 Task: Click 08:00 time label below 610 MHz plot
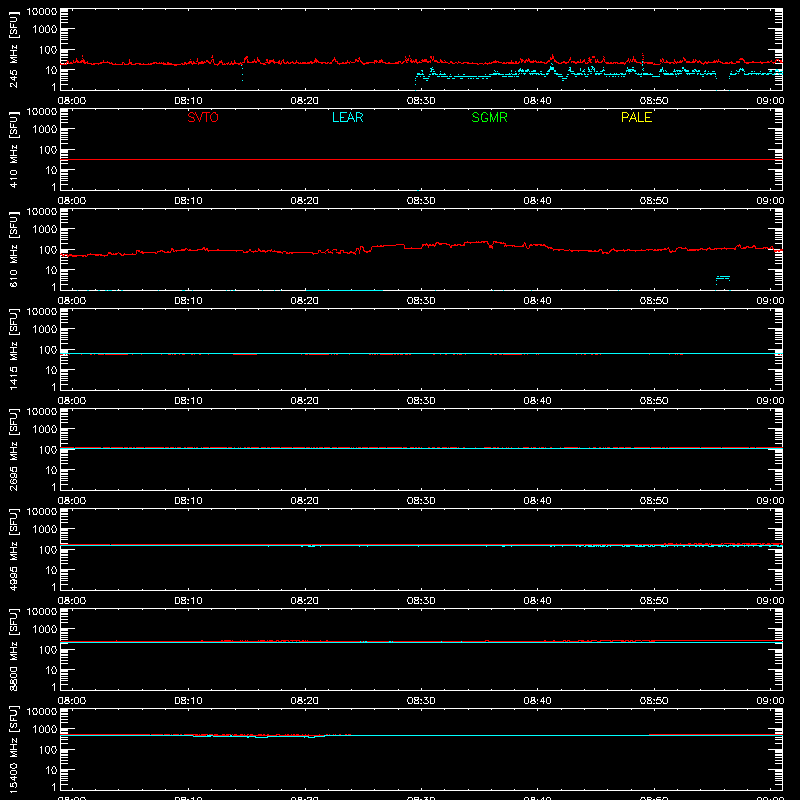tap(72, 301)
